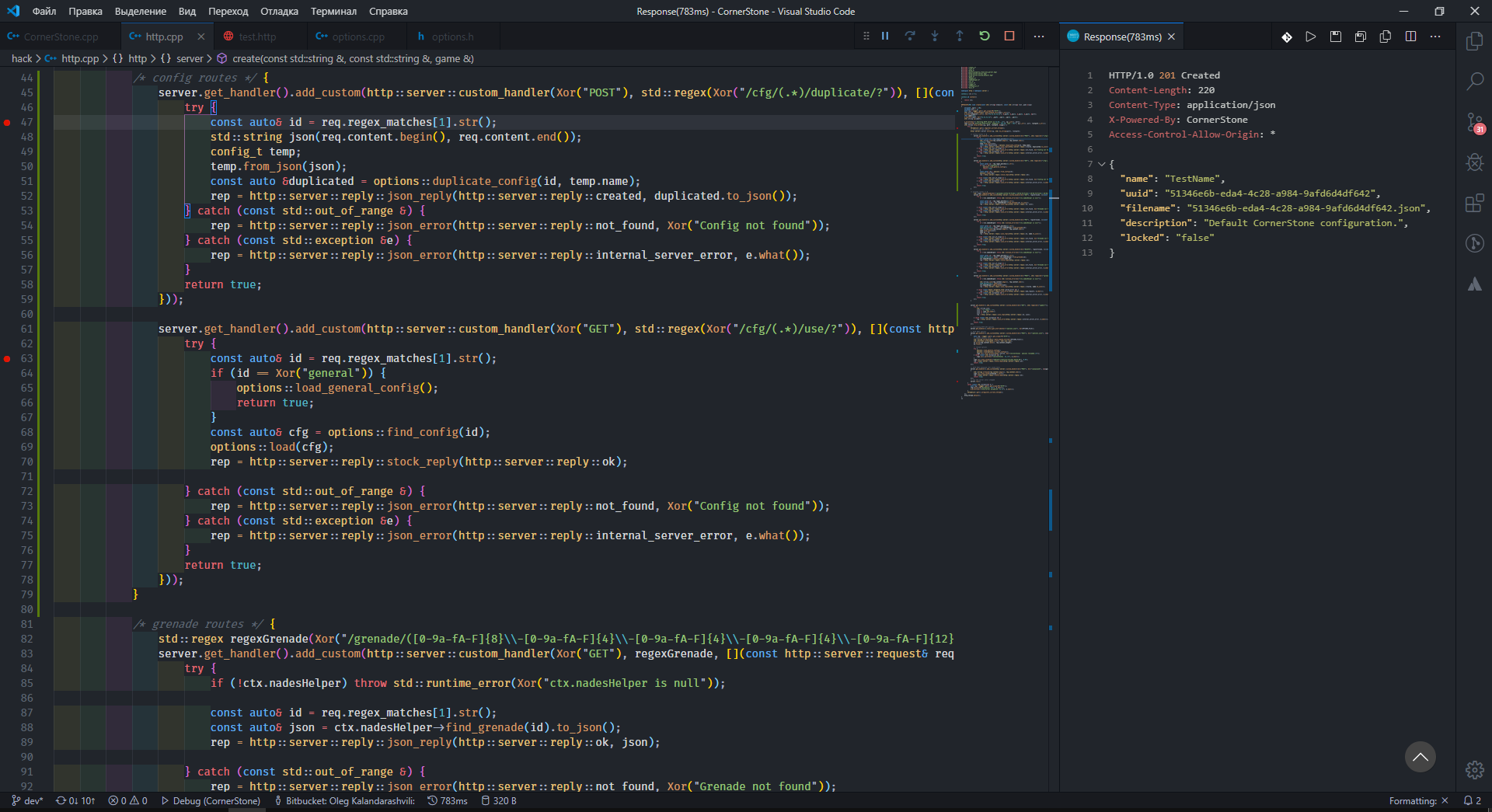
Task: Toggle breakpoint on line 47
Action: pos(8,122)
